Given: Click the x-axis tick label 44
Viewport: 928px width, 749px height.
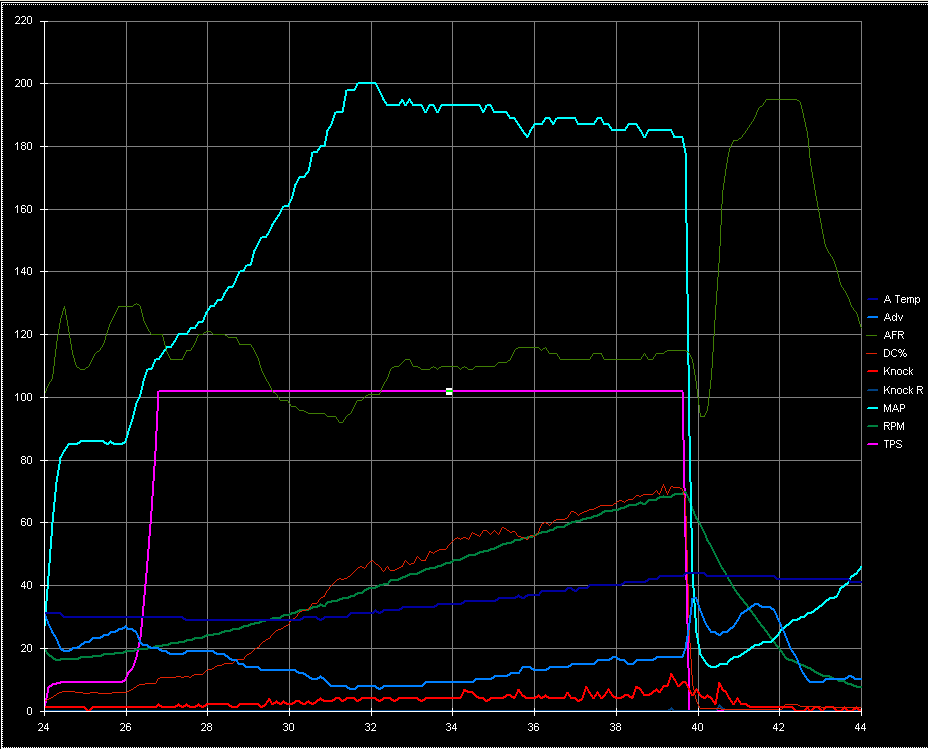Looking at the screenshot, I should tap(859, 727).
